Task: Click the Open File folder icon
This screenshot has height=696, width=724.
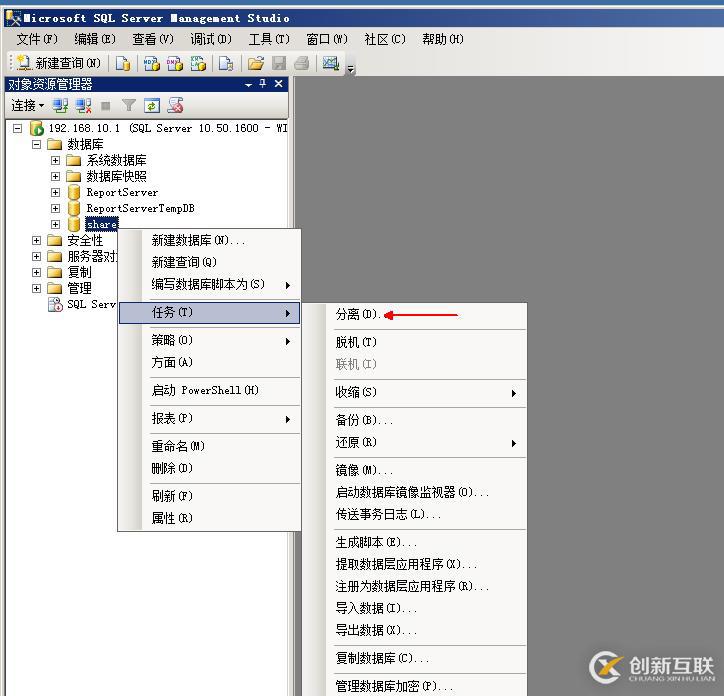Action: (255, 63)
